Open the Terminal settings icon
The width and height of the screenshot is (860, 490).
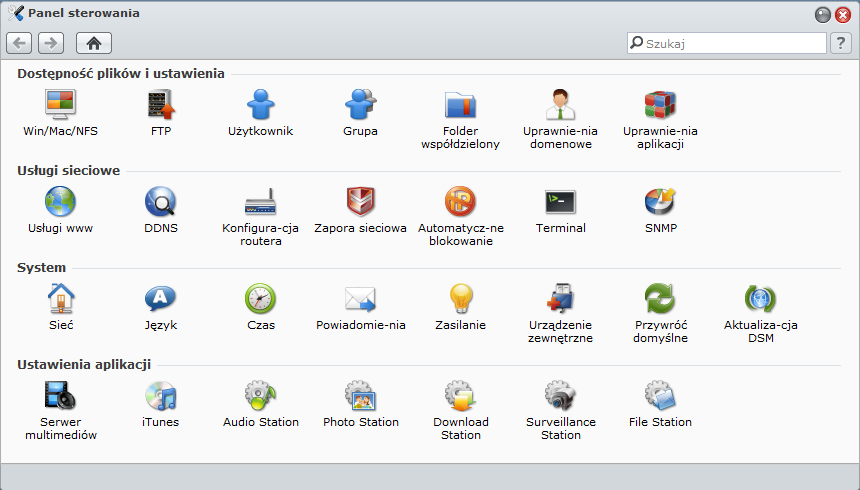click(561, 201)
